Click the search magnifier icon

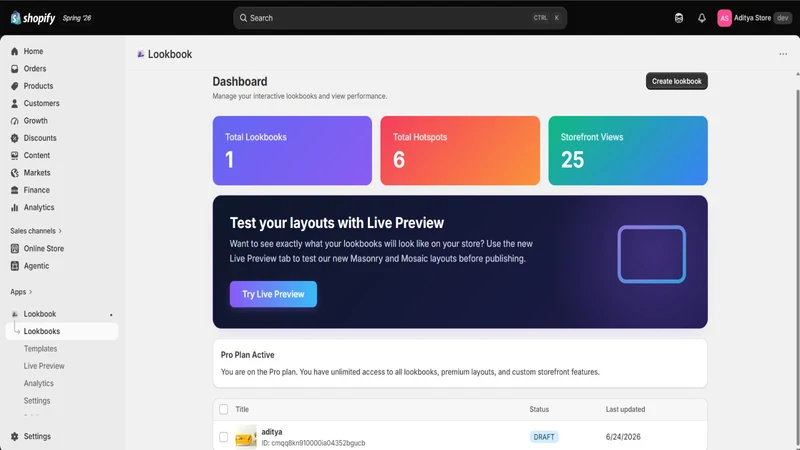(243, 18)
